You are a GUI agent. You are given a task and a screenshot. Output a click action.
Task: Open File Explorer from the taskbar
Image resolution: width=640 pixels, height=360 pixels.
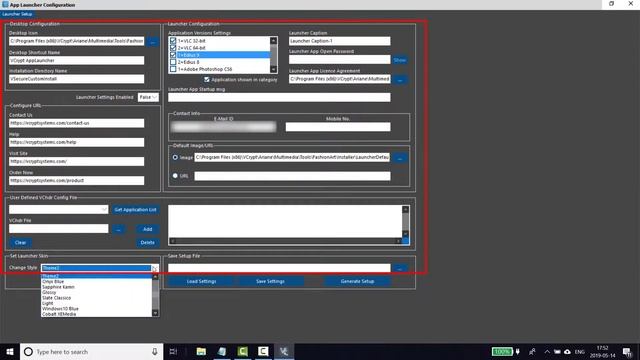click(x=201, y=351)
